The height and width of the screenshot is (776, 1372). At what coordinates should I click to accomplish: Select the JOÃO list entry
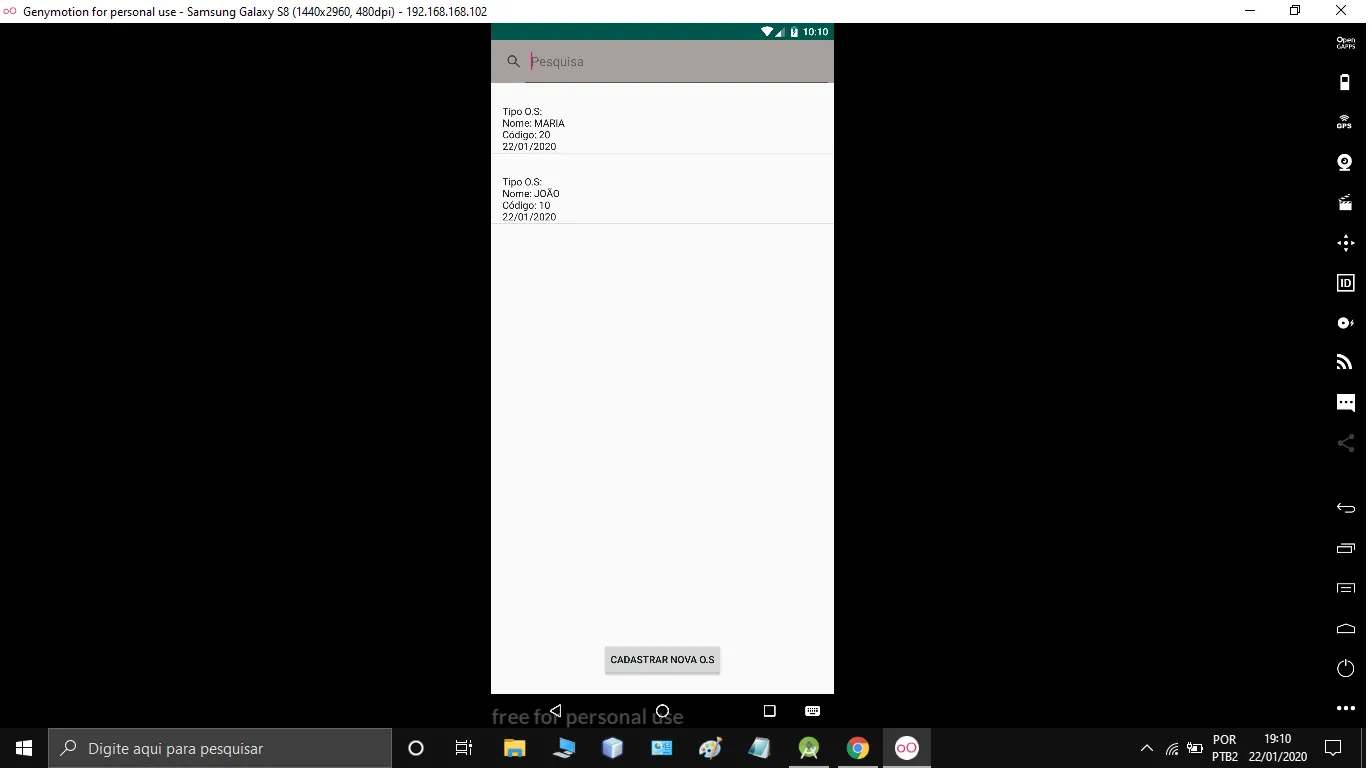(662, 199)
